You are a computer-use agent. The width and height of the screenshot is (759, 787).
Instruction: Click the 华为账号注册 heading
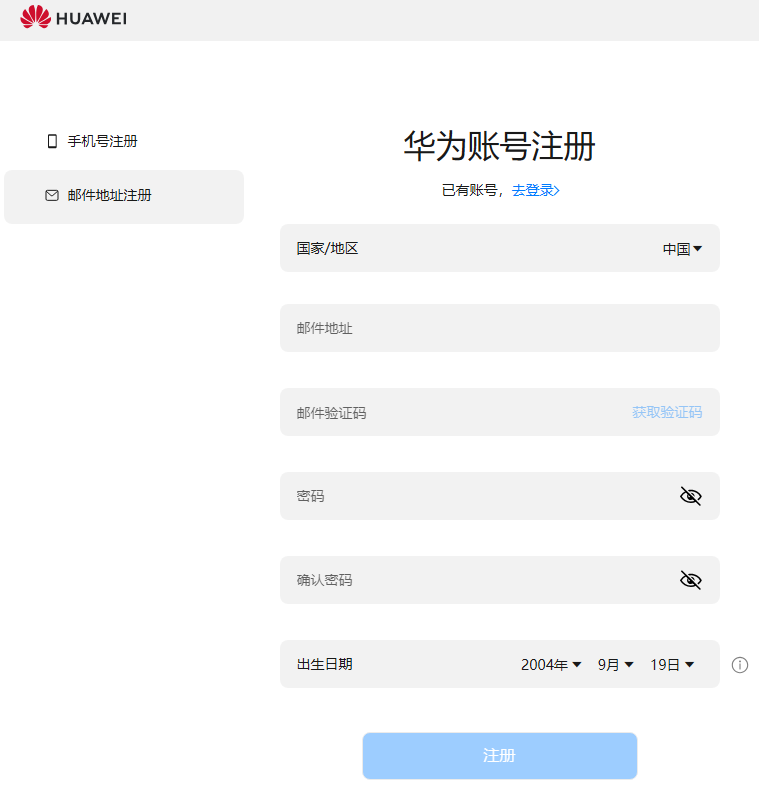pos(499,146)
